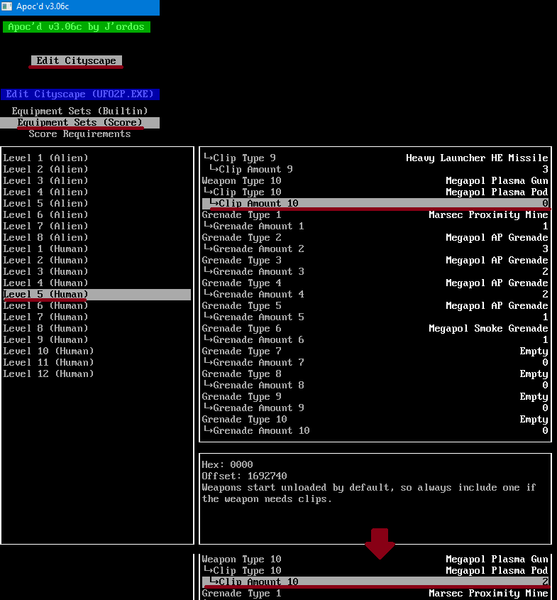557x600 pixels.
Task: Select Level 6 (Human) in list
Action: (x=46, y=305)
